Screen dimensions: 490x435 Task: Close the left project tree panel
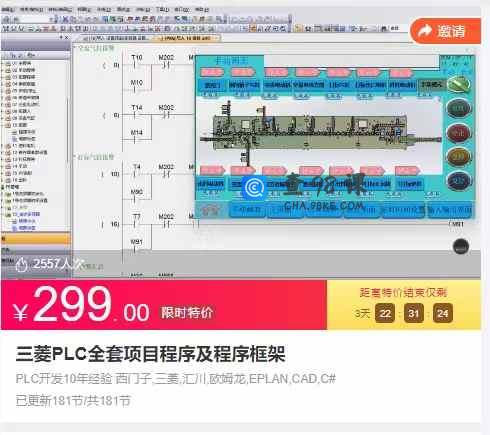[x=66, y=38]
